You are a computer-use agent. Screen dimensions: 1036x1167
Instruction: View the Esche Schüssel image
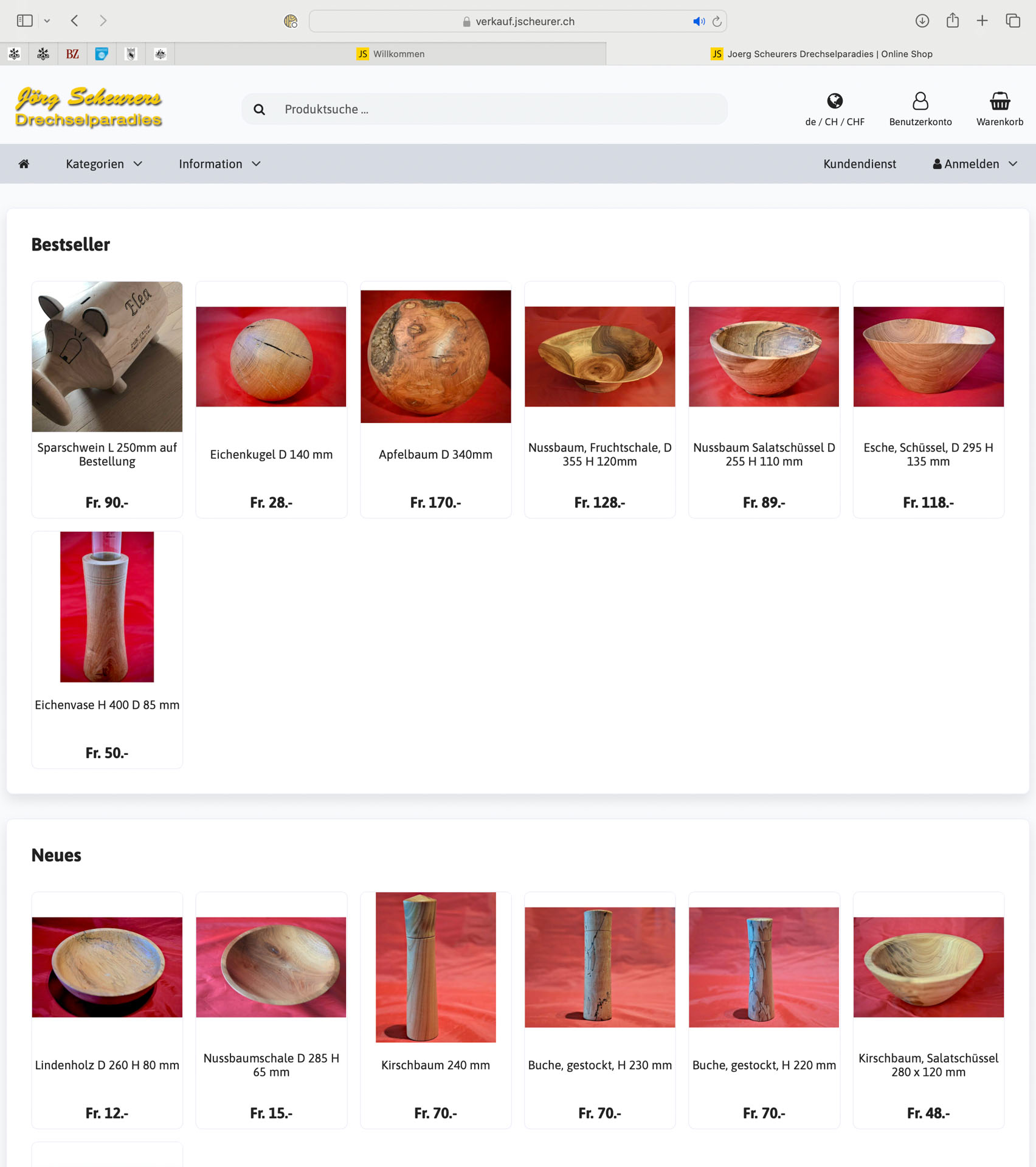tap(928, 357)
